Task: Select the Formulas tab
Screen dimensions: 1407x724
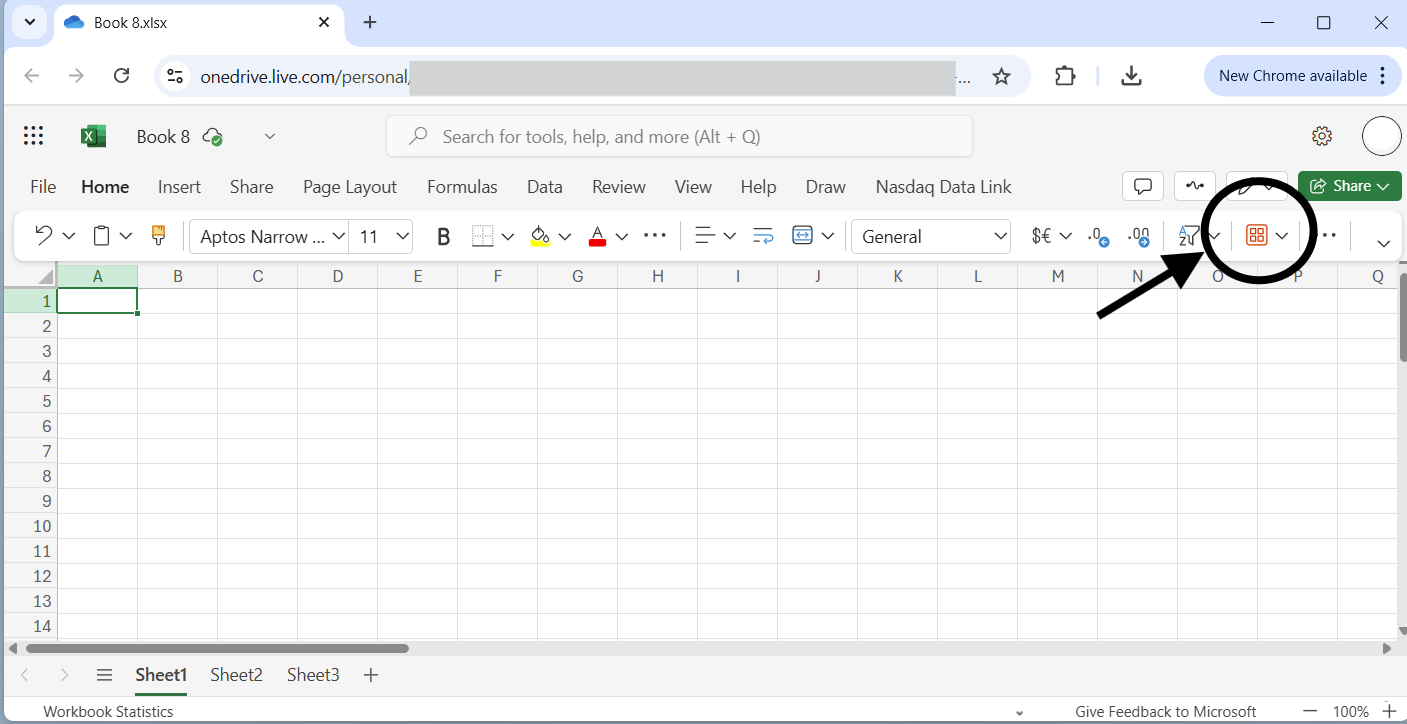Action: point(462,187)
